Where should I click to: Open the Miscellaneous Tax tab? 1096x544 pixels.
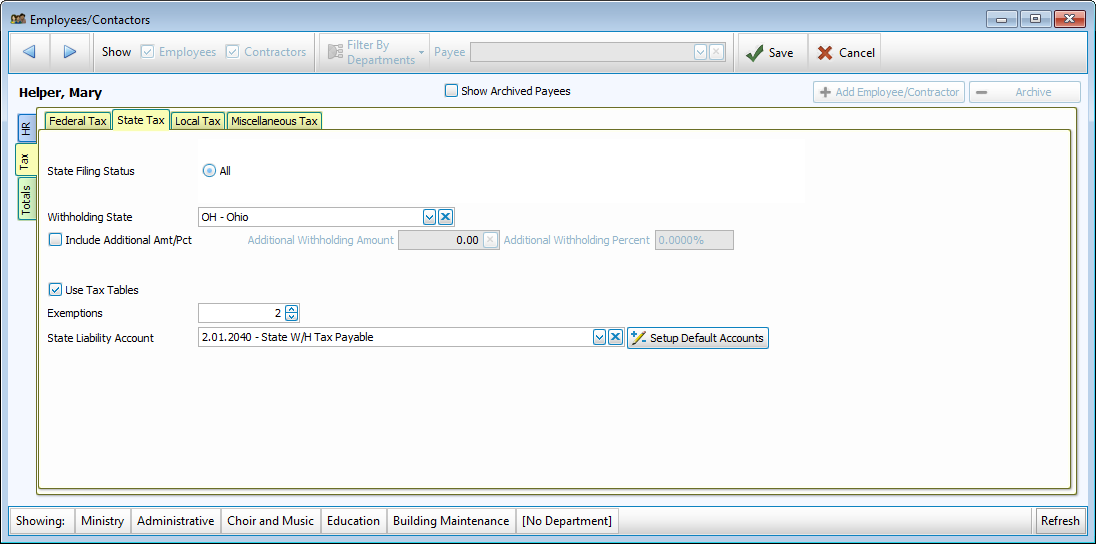click(x=274, y=121)
